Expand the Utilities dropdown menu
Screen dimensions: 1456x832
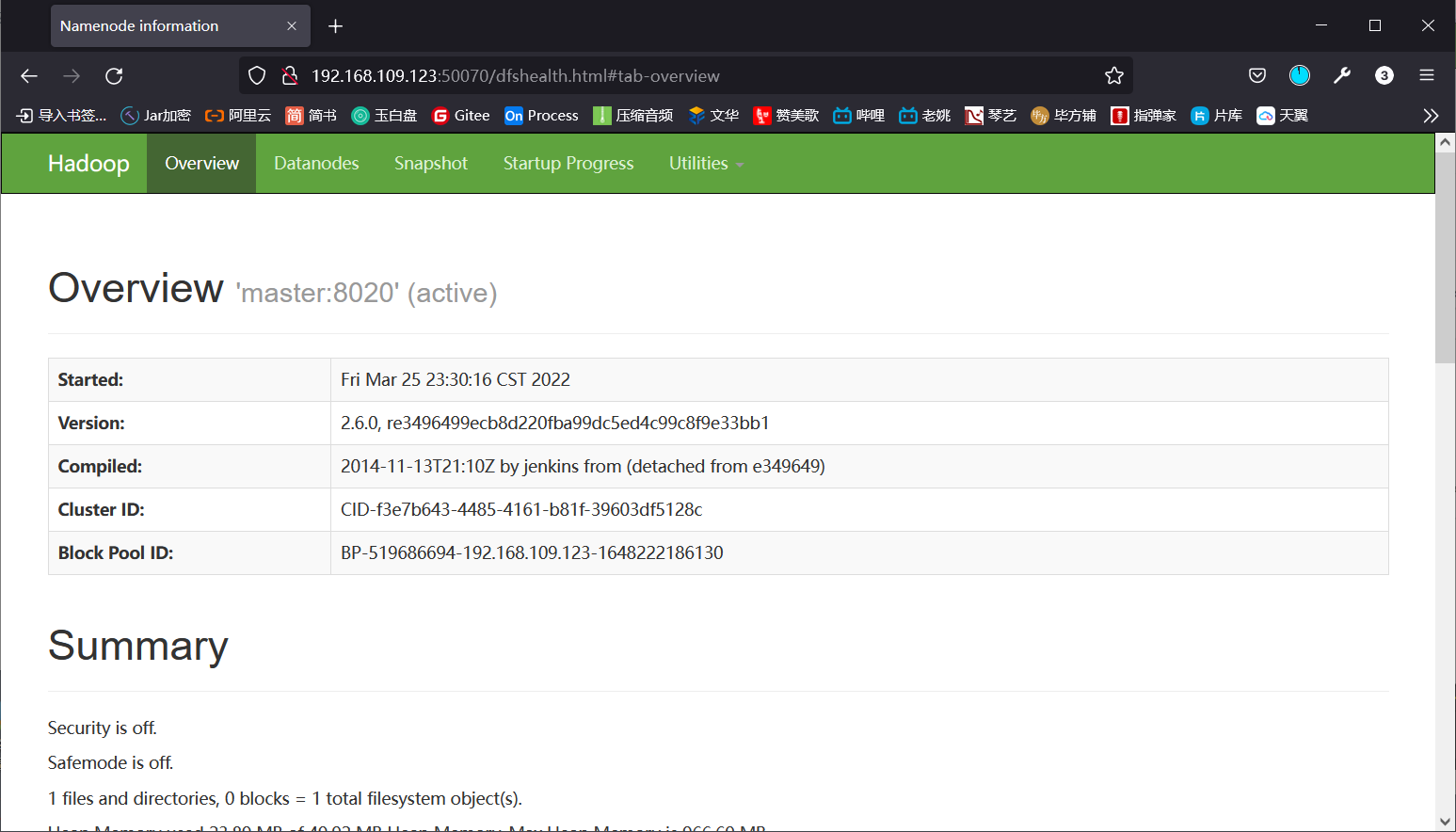coord(706,164)
